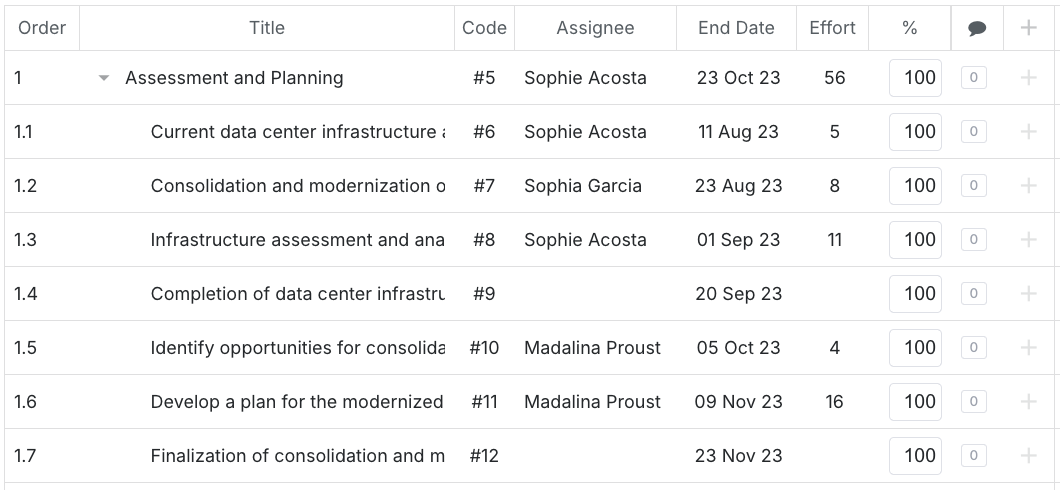Click the plus icon on row 1.5

[1028, 348]
